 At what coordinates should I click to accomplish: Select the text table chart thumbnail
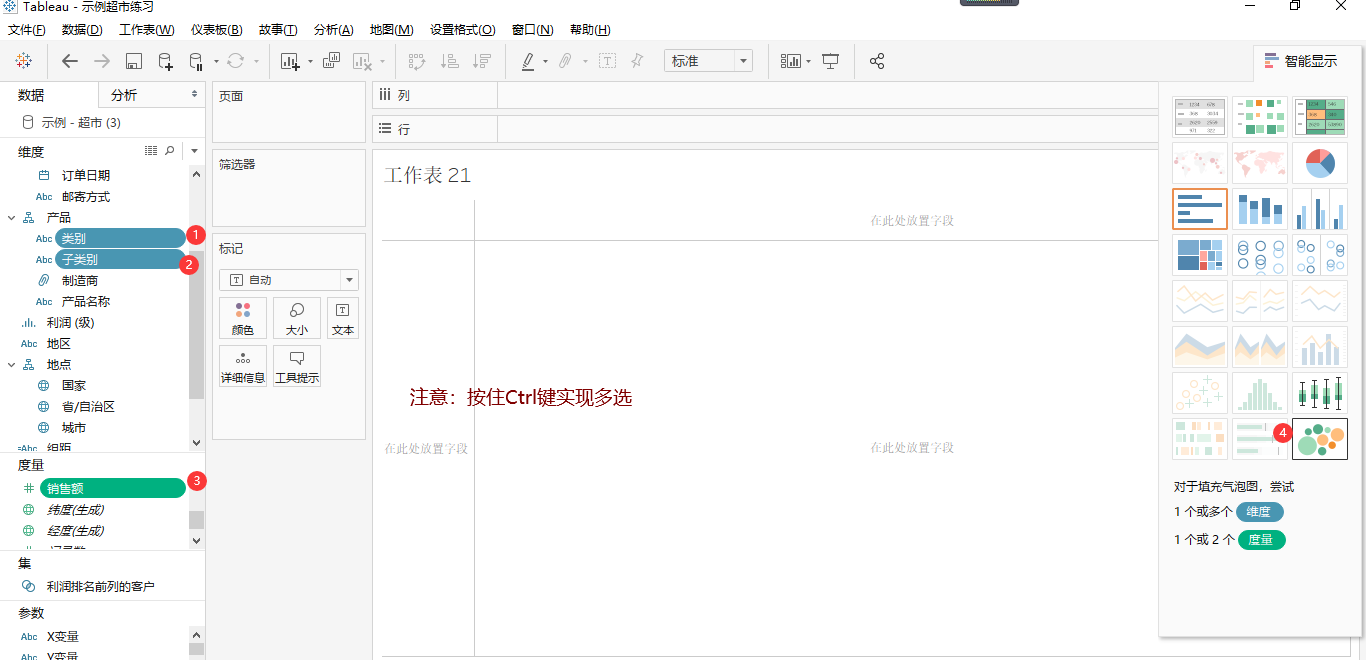(x=1200, y=116)
